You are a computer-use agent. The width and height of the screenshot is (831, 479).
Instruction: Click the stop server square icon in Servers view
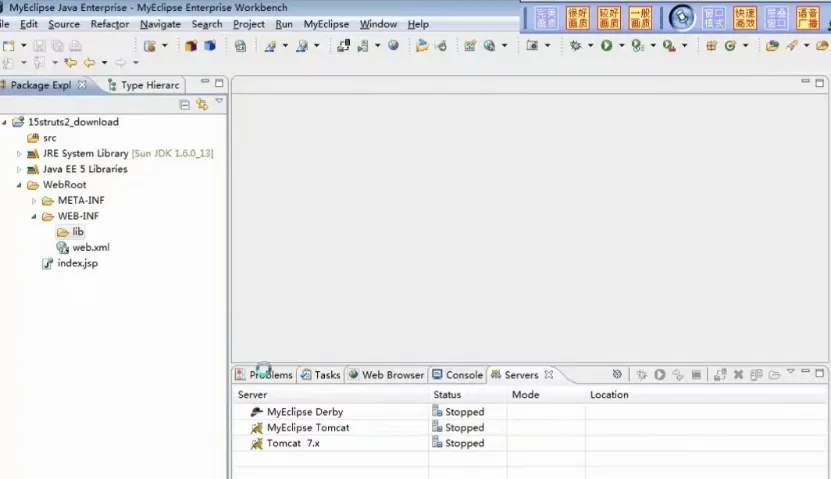pos(696,375)
